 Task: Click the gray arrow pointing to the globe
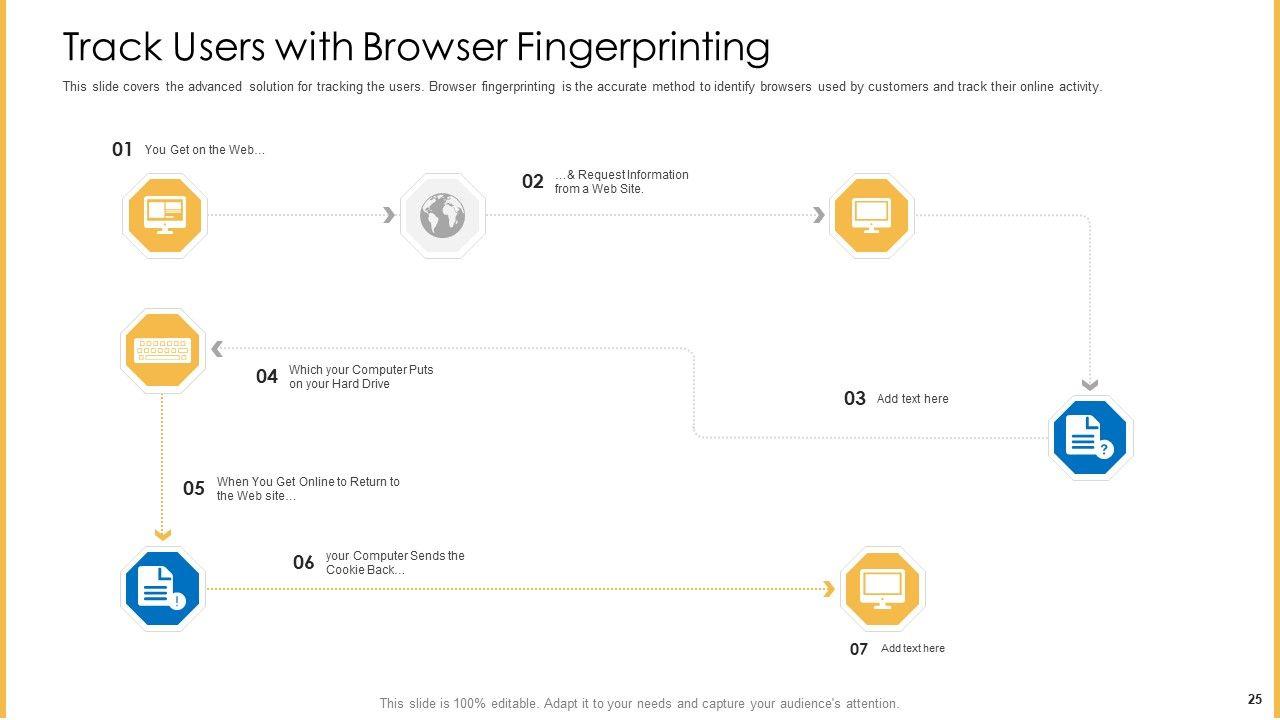[x=389, y=215]
